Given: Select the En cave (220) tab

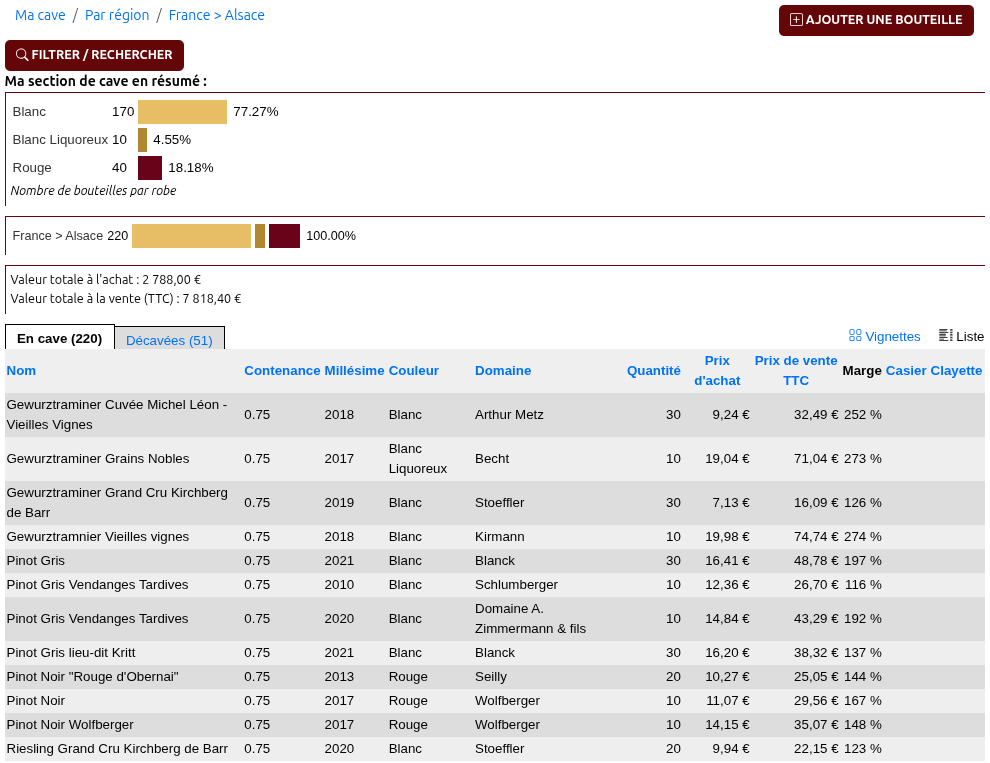Looking at the screenshot, I should pos(59,338).
